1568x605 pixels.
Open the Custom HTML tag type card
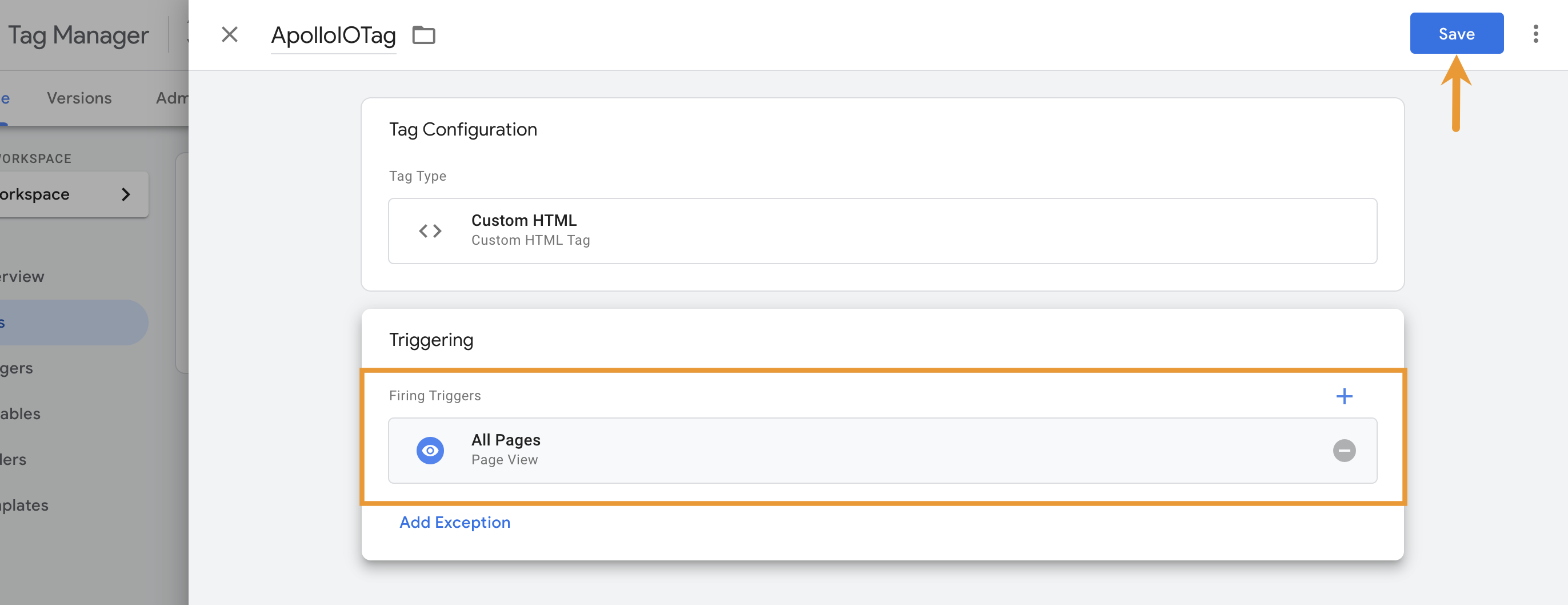coord(882,231)
